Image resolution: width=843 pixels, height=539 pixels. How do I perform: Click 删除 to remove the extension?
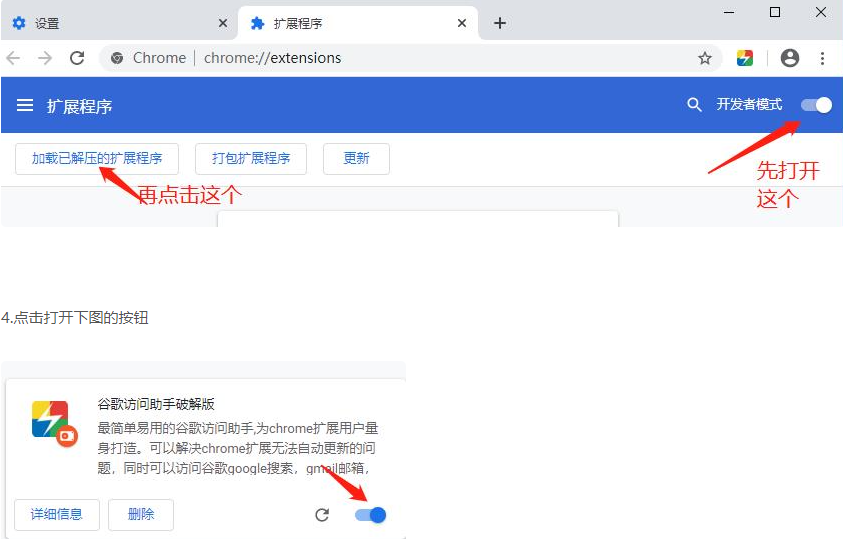(141, 515)
